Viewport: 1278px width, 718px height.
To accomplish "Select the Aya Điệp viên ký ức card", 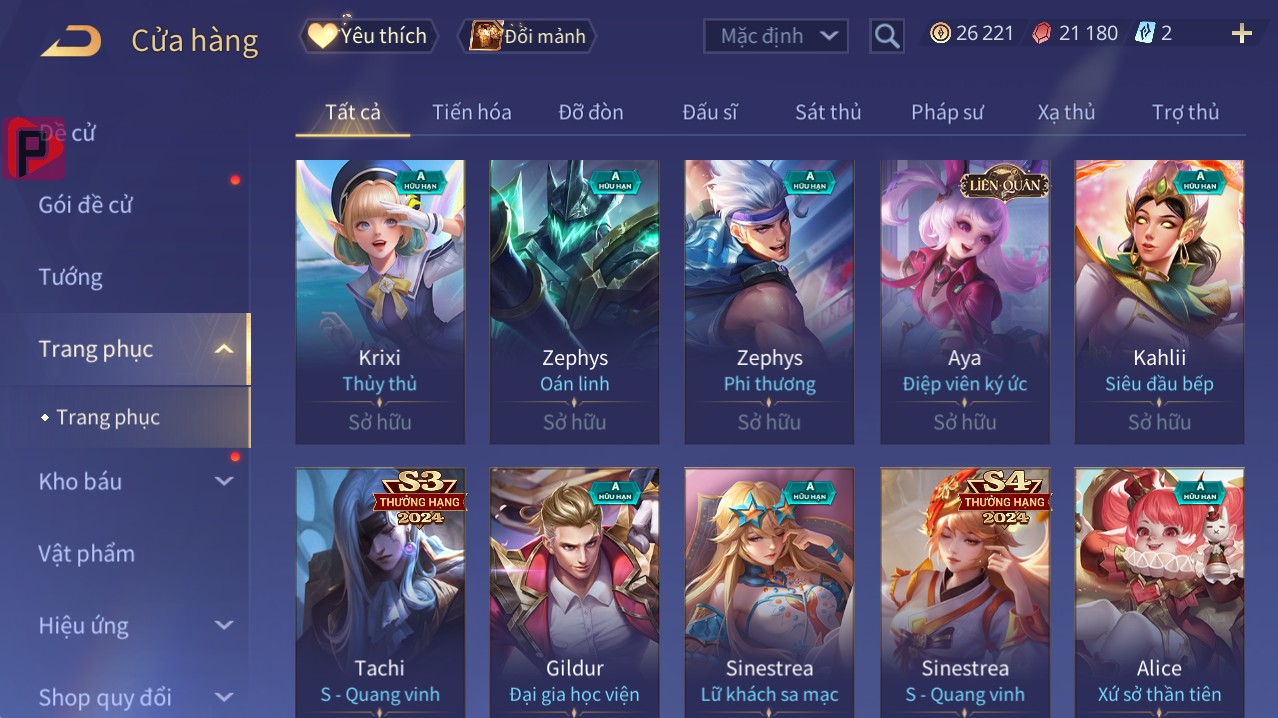I will tap(965, 302).
